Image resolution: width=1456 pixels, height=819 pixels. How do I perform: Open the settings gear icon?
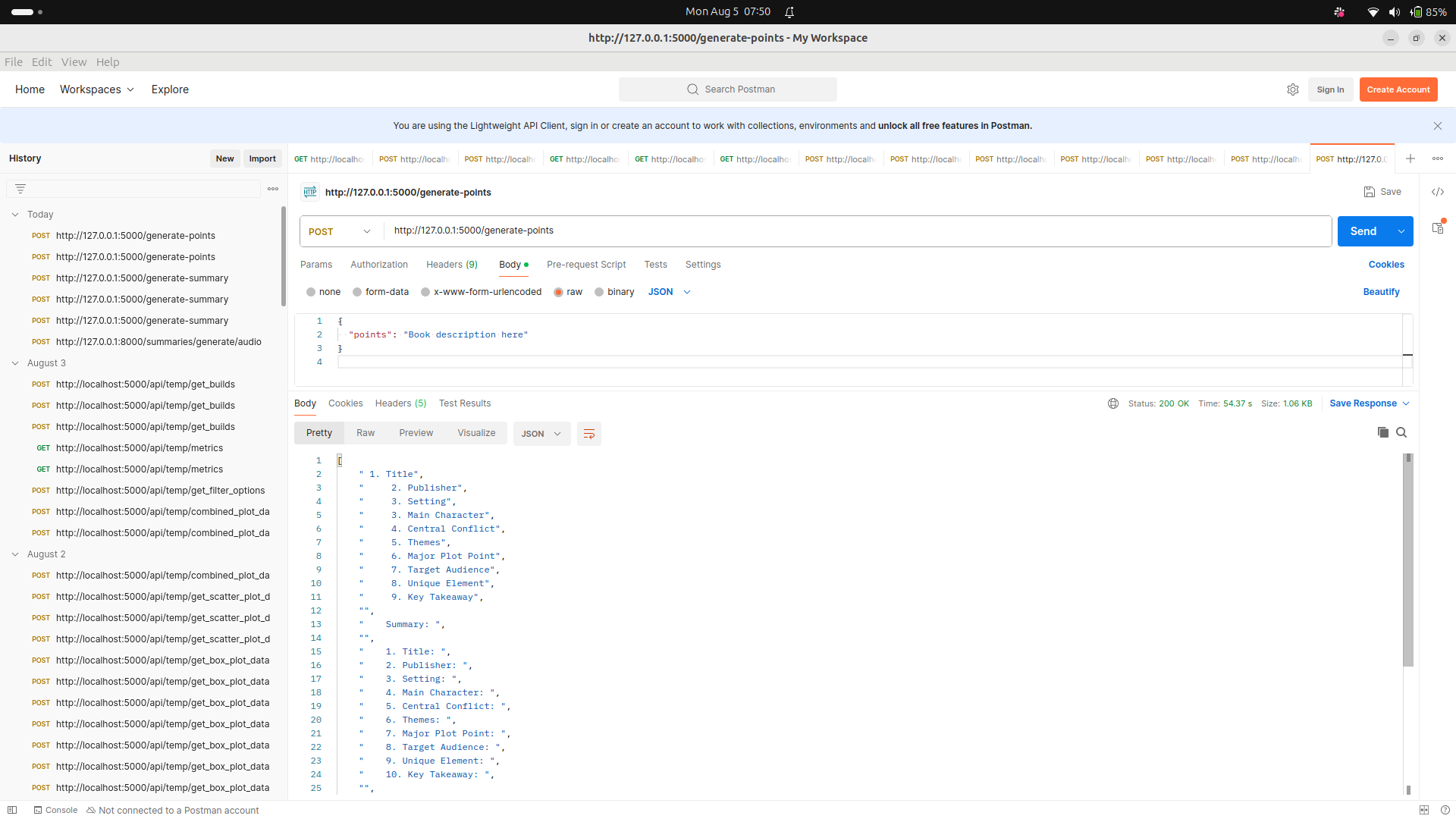tap(1293, 89)
